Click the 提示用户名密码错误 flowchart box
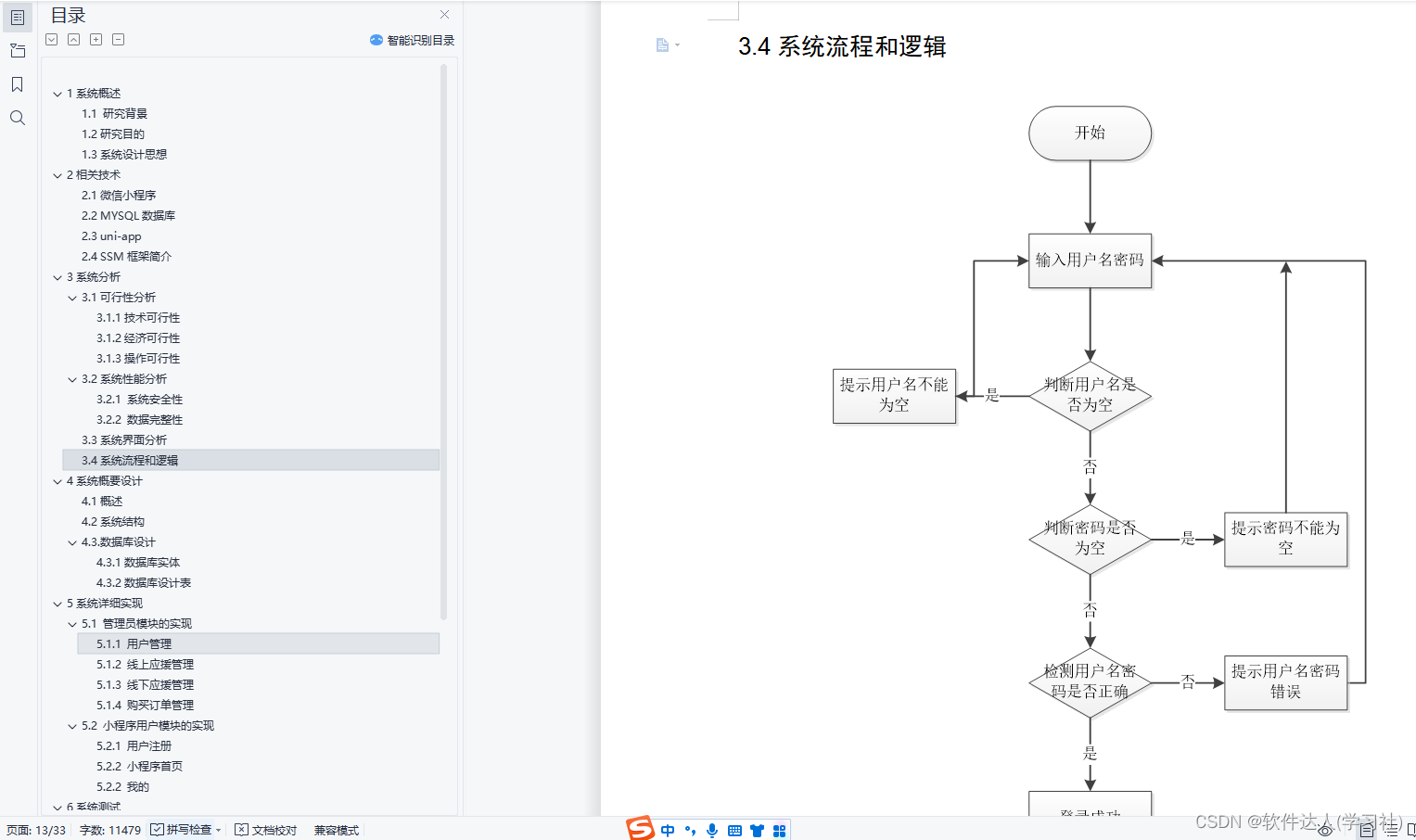 (x=1285, y=682)
